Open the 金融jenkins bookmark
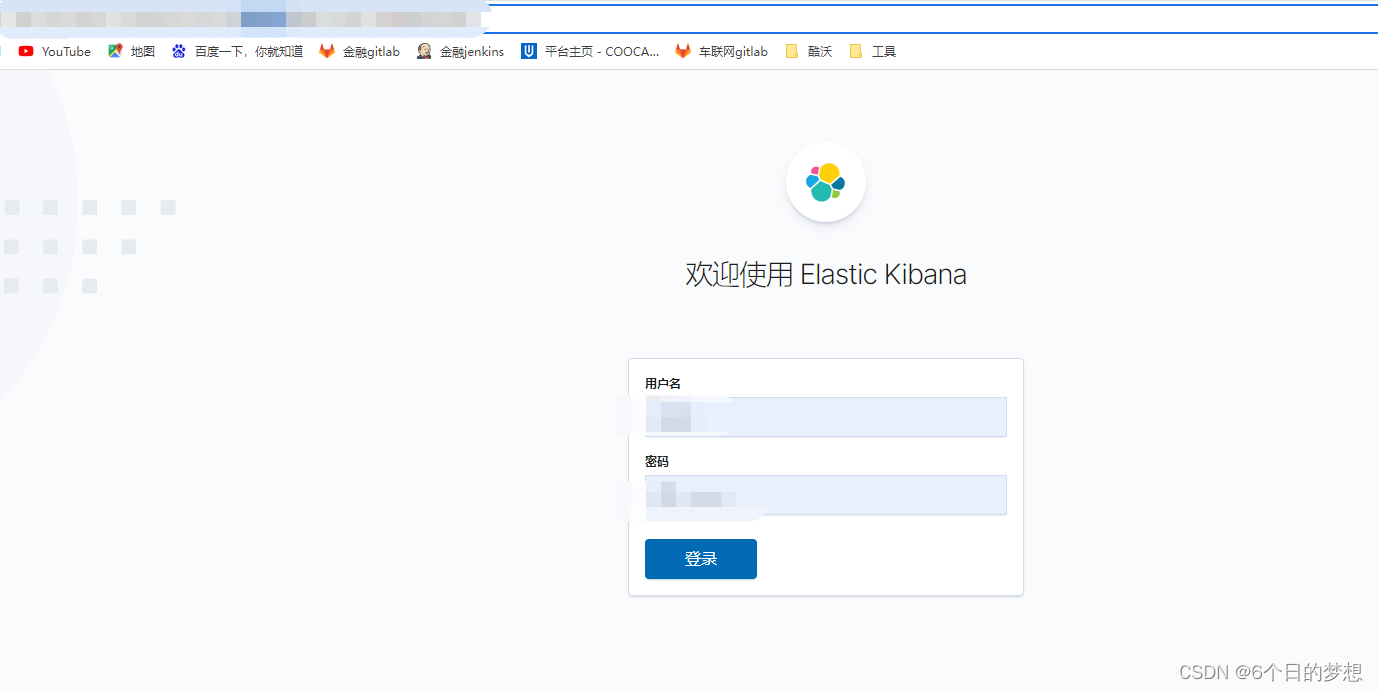The height and width of the screenshot is (691, 1378). click(x=460, y=51)
